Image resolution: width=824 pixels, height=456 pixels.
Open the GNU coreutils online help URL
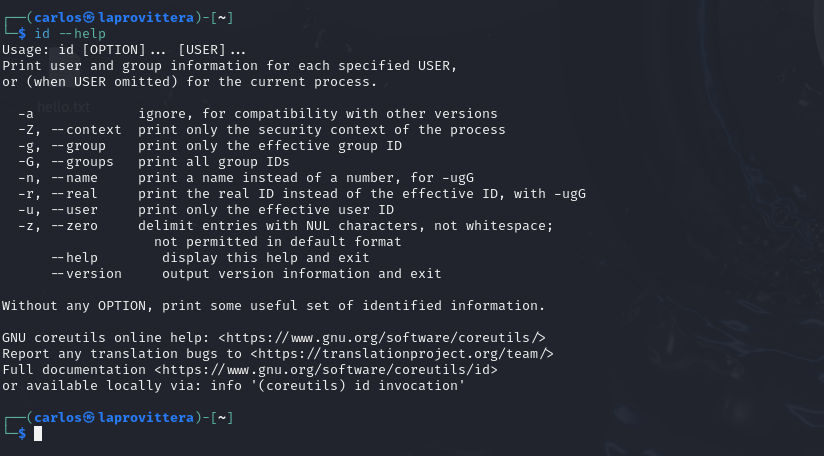coord(382,338)
